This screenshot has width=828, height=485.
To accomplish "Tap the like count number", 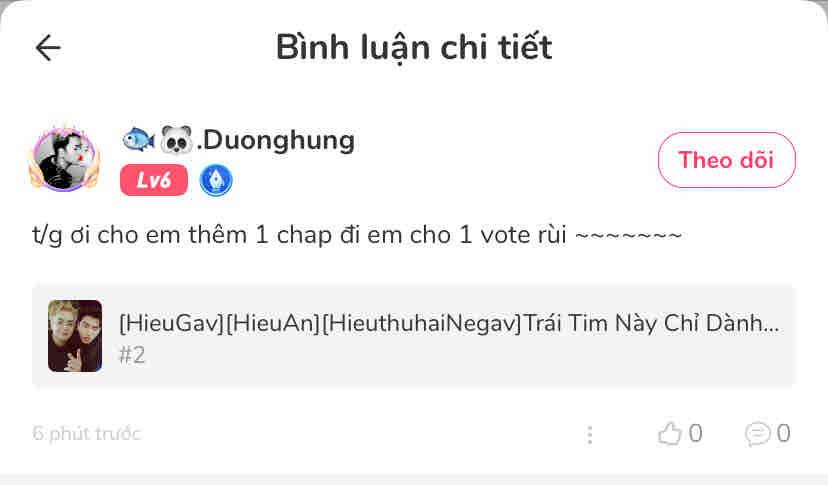I will [x=695, y=434].
